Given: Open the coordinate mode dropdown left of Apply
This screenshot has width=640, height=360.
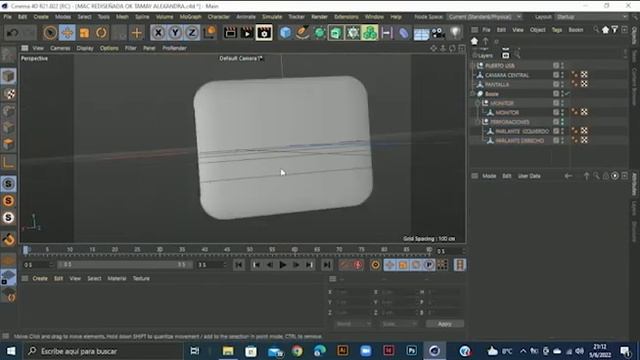Looking at the screenshot, I should (353, 324).
